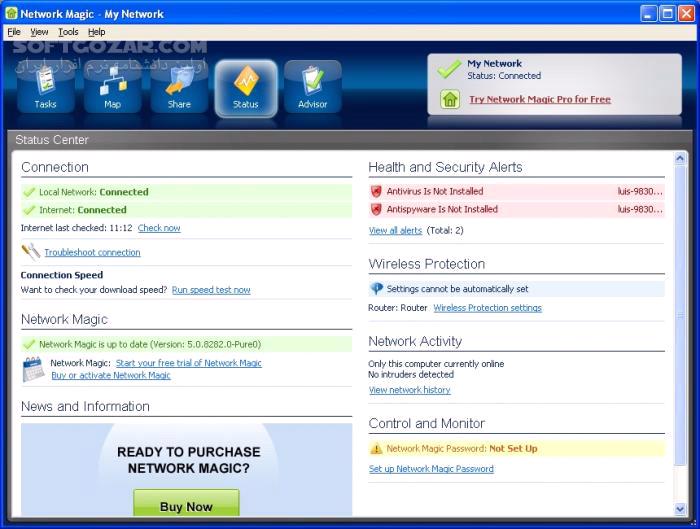Minimize the Network Magic window
This screenshot has height=529, width=700.
(649, 14)
